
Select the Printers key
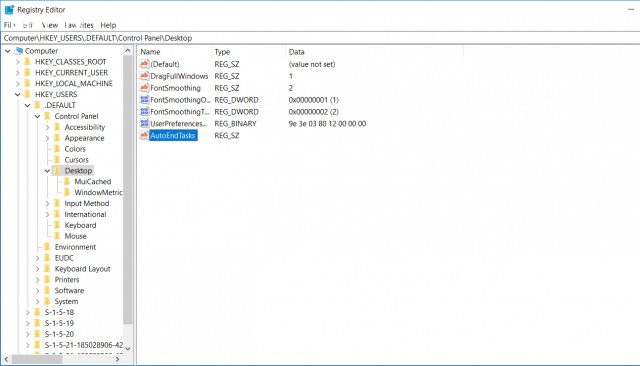67,280
